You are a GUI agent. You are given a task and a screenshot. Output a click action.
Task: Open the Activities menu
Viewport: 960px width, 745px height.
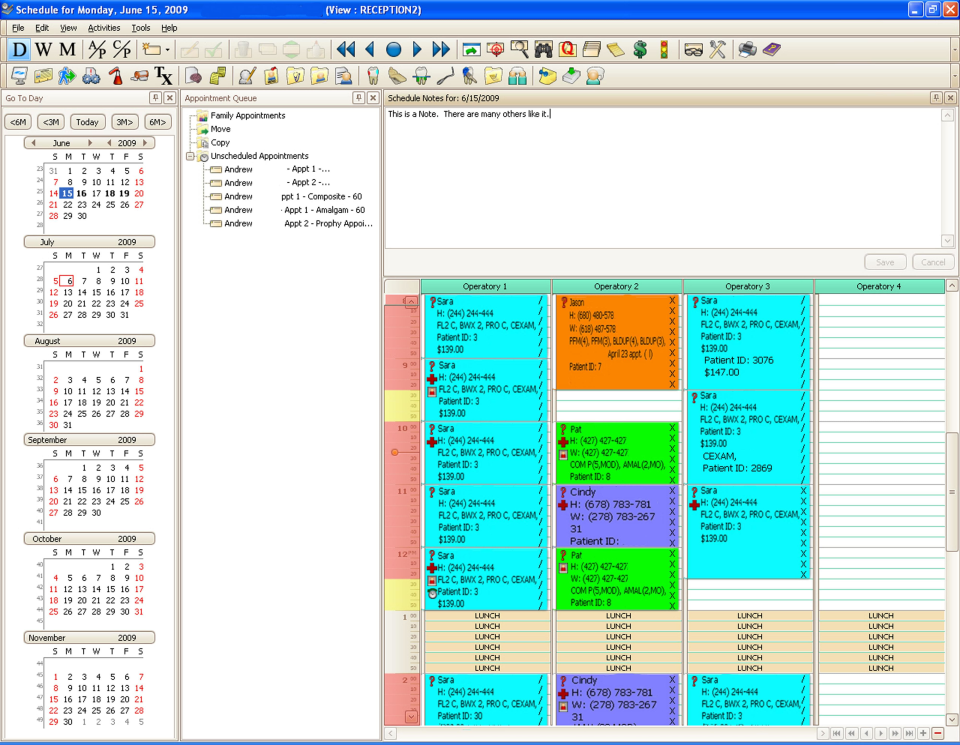pos(104,28)
